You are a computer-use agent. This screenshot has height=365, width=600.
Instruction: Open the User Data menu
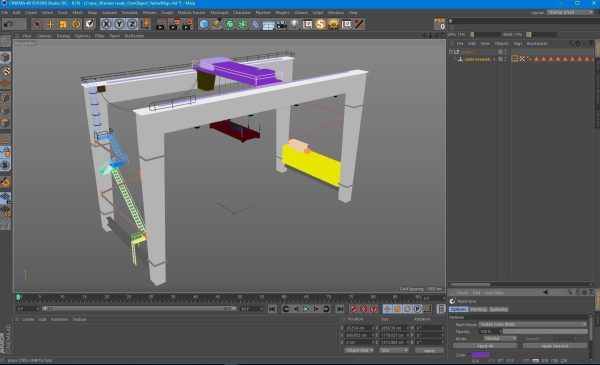click(494, 293)
